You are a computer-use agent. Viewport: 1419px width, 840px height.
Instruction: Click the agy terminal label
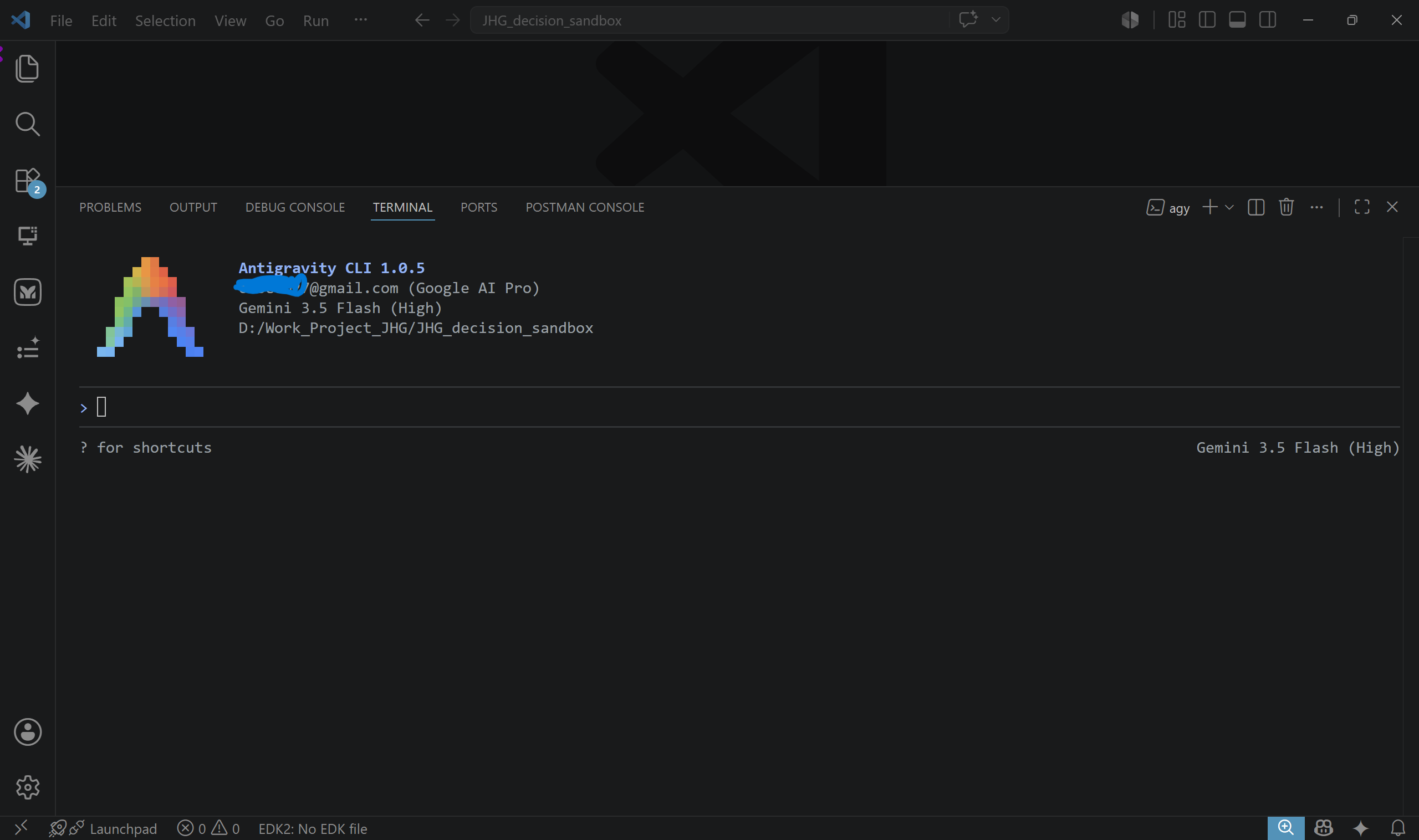pos(1167,208)
